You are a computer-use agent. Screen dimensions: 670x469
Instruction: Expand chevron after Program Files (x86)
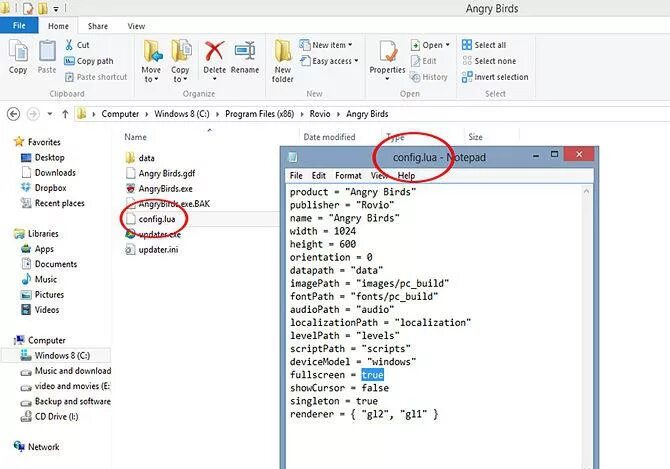[x=302, y=114]
